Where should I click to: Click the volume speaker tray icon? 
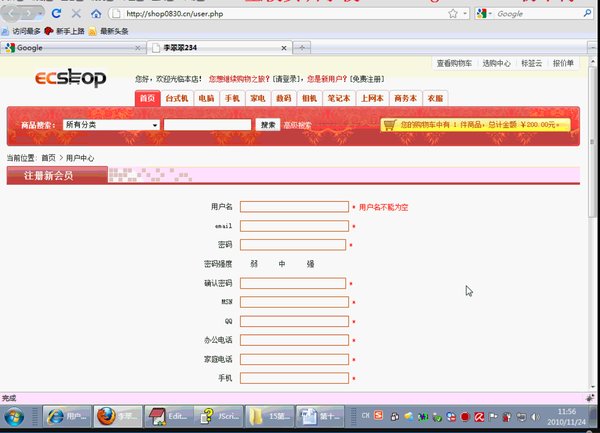(x=535, y=417)
